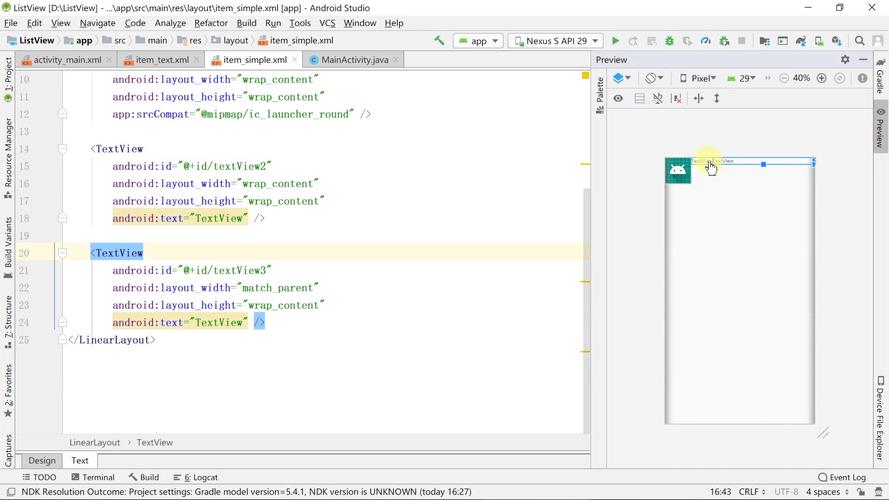Viewport: 889px width, 500px height.
Task: Open the VCS menu
Action: (327, 23)
